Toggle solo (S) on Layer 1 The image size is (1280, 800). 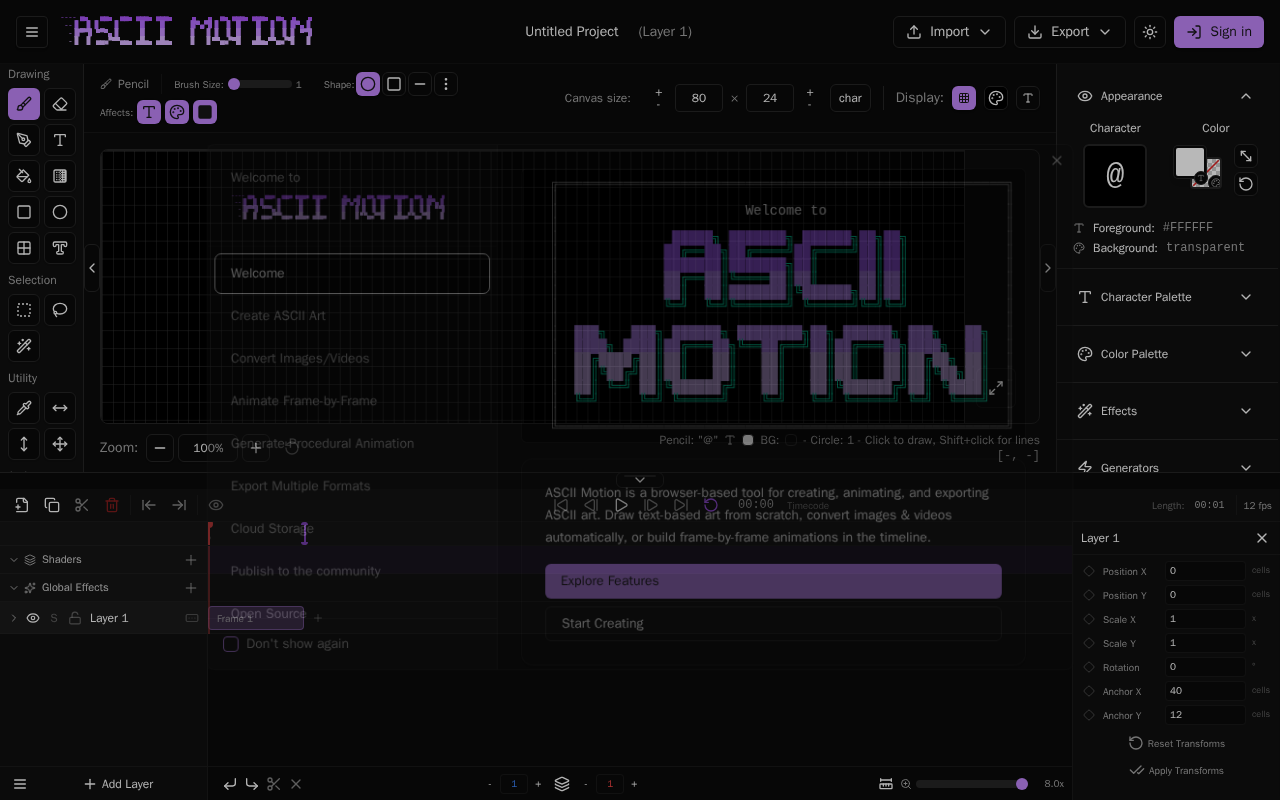click(x=54, y=618)
